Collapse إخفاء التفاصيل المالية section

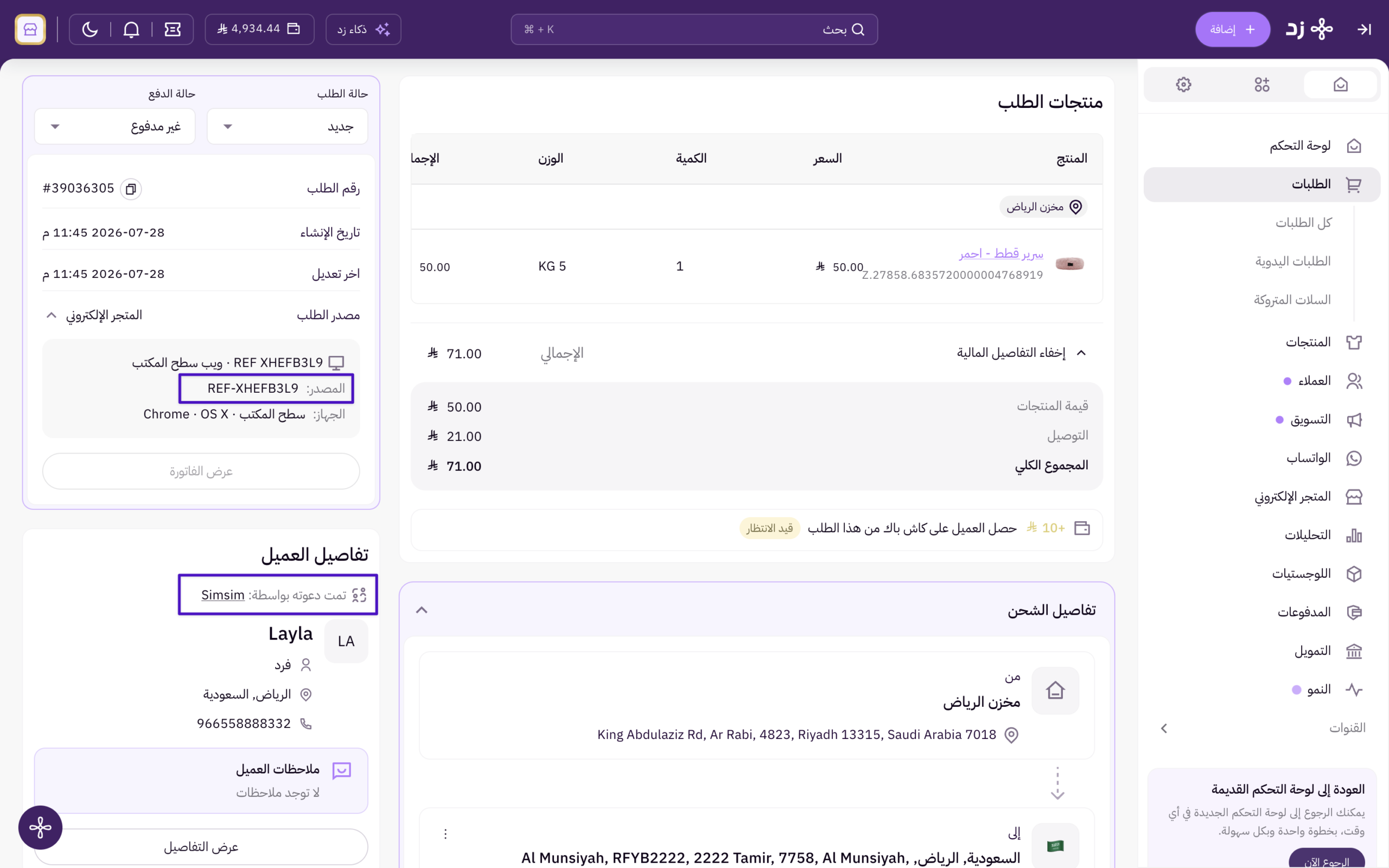click(x=1021, y=353)
